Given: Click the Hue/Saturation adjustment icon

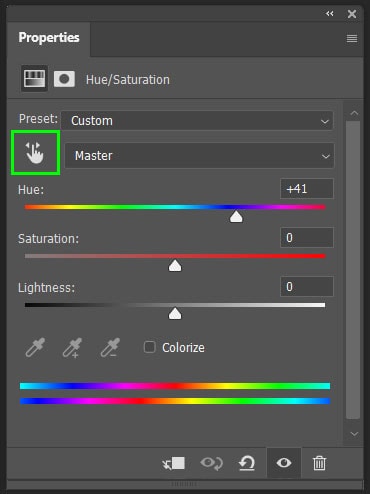Looking at the screenshot, I should [34, 79].
